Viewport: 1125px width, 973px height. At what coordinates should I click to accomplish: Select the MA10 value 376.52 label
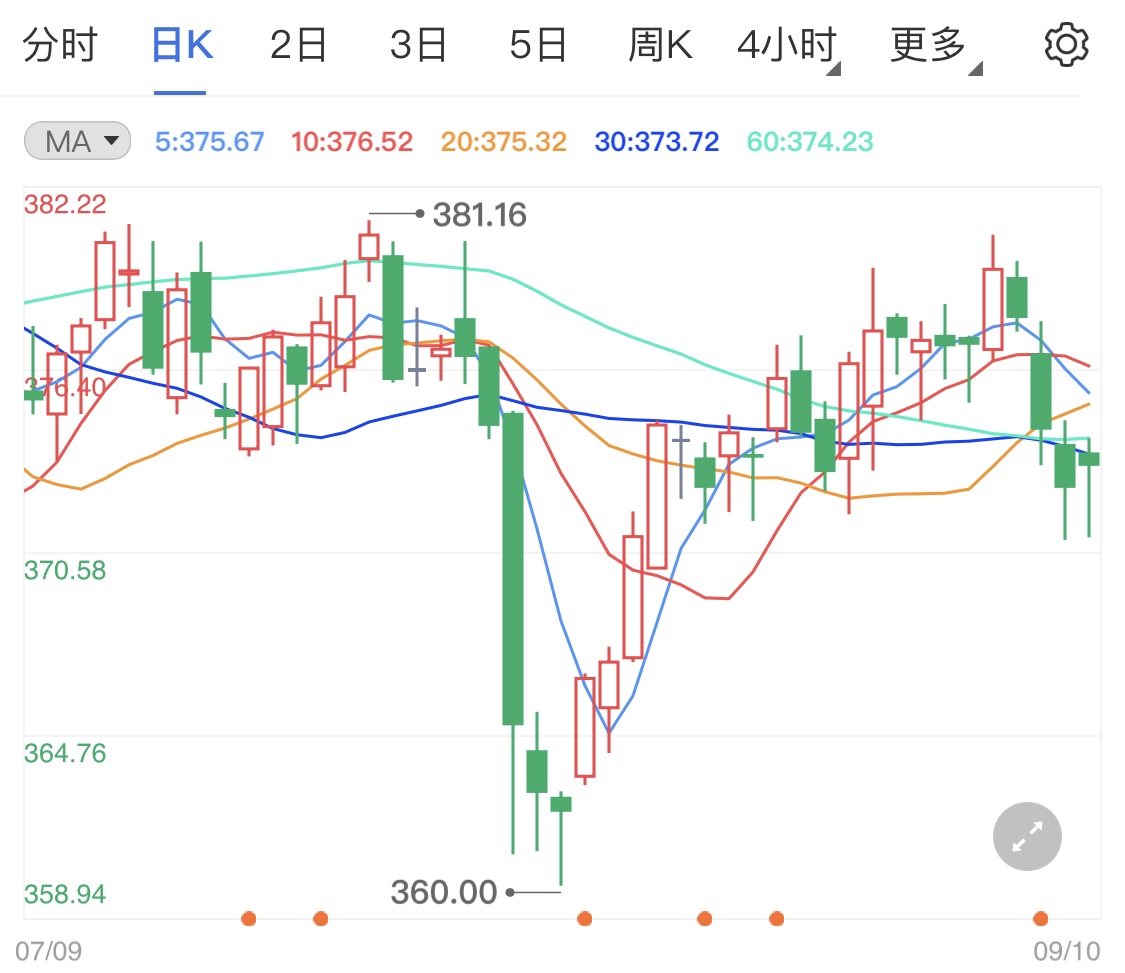[x=352, y=142]
